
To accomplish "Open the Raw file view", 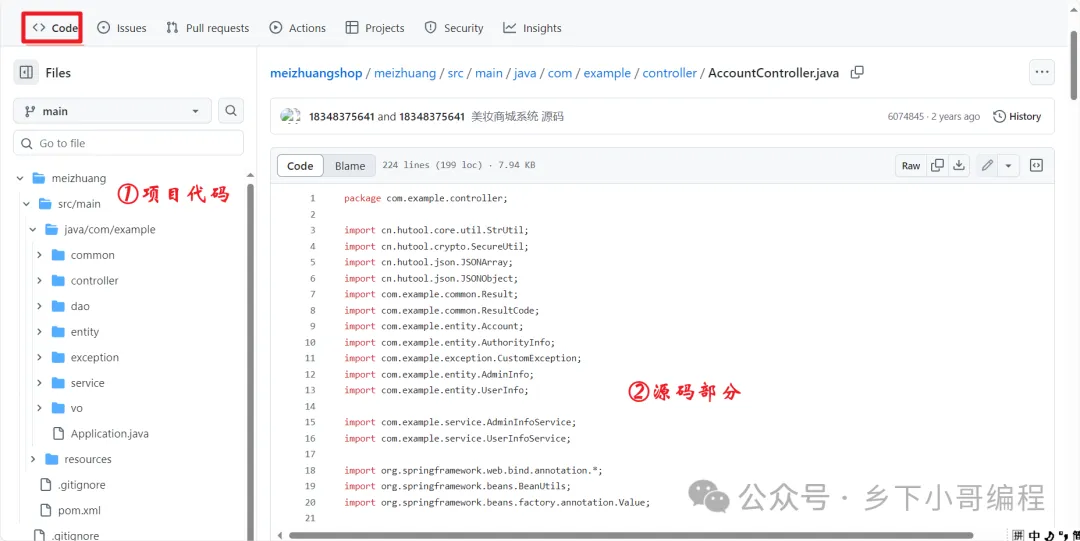I will (x=911, y=165).
